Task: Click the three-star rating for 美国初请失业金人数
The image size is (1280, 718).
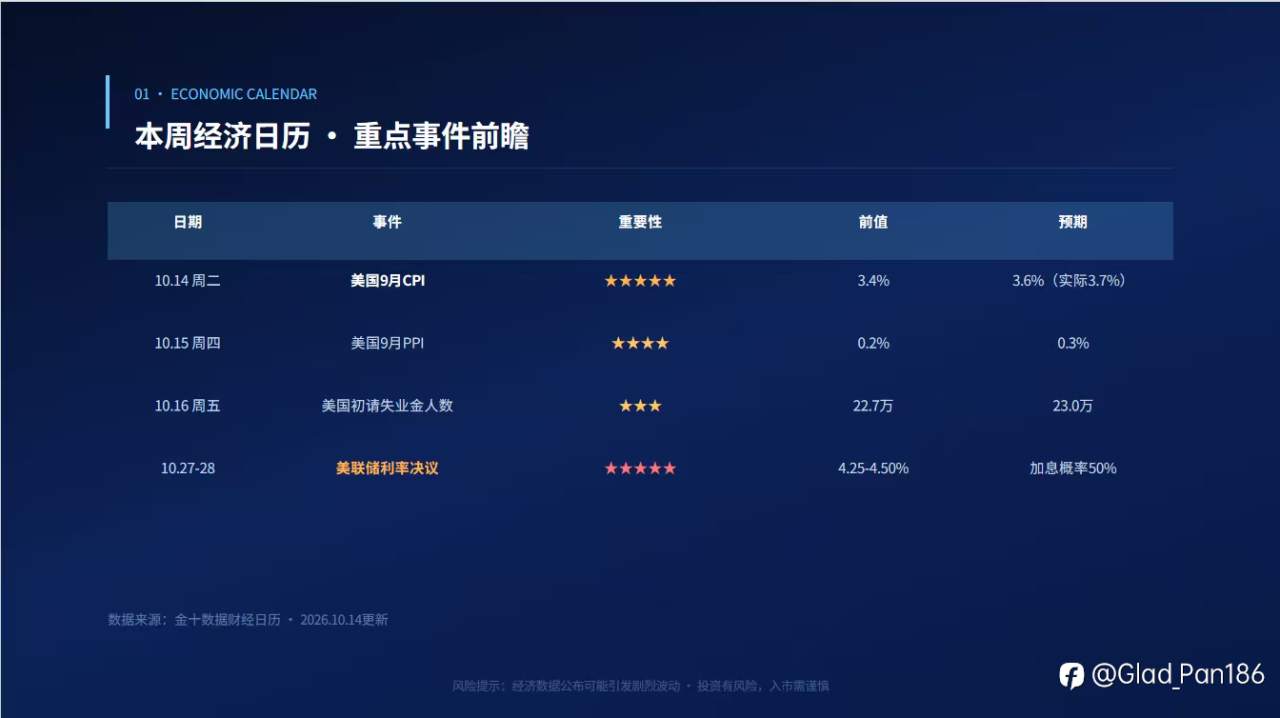Action: (x=640, y=406)
